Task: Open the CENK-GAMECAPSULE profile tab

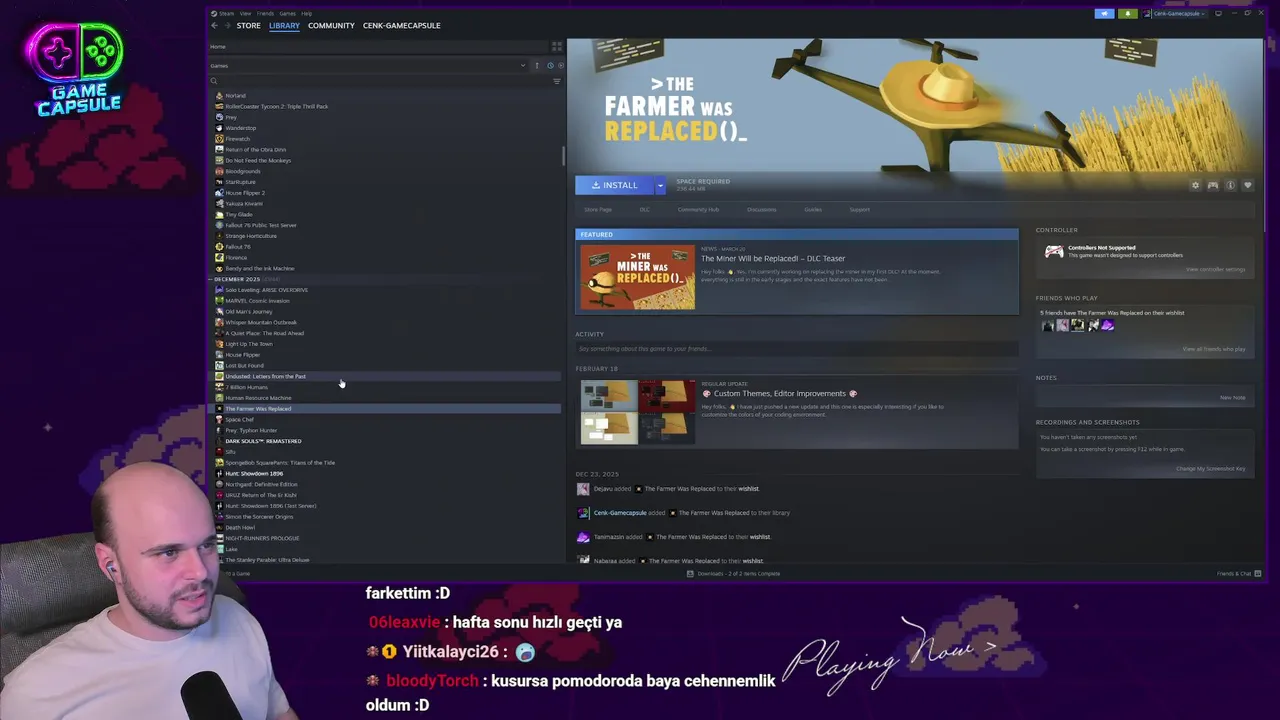Action: [x=401, y=25]
